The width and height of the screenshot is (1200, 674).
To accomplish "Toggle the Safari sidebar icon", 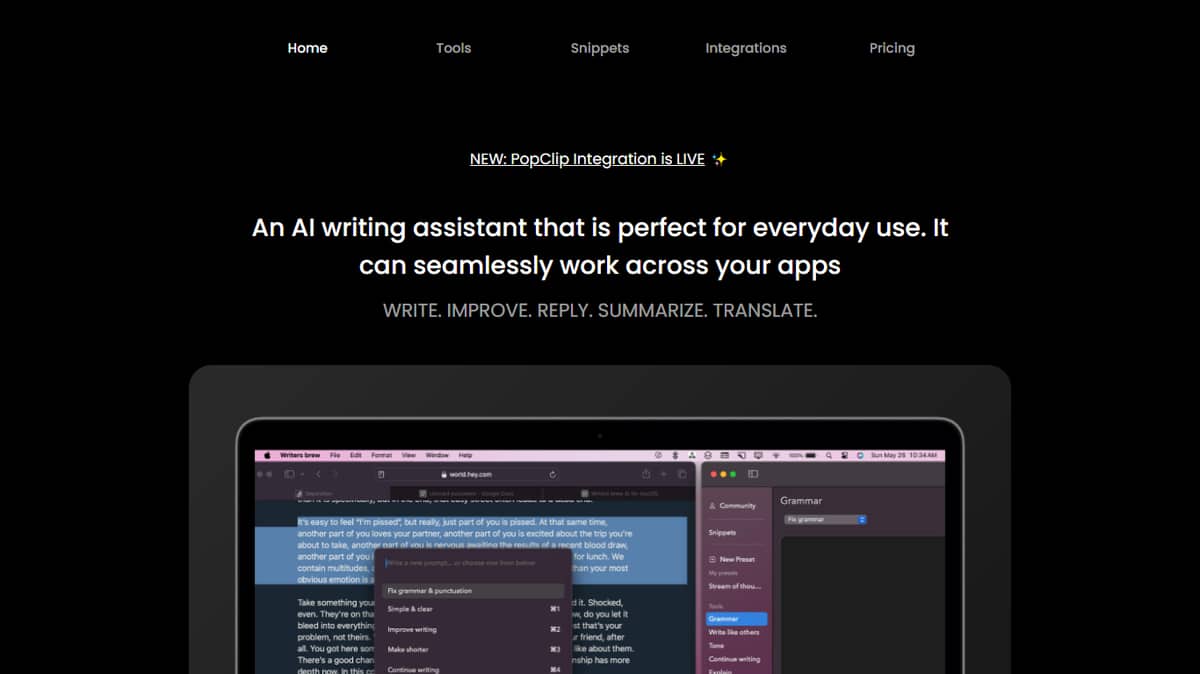I will coord(289,474).
